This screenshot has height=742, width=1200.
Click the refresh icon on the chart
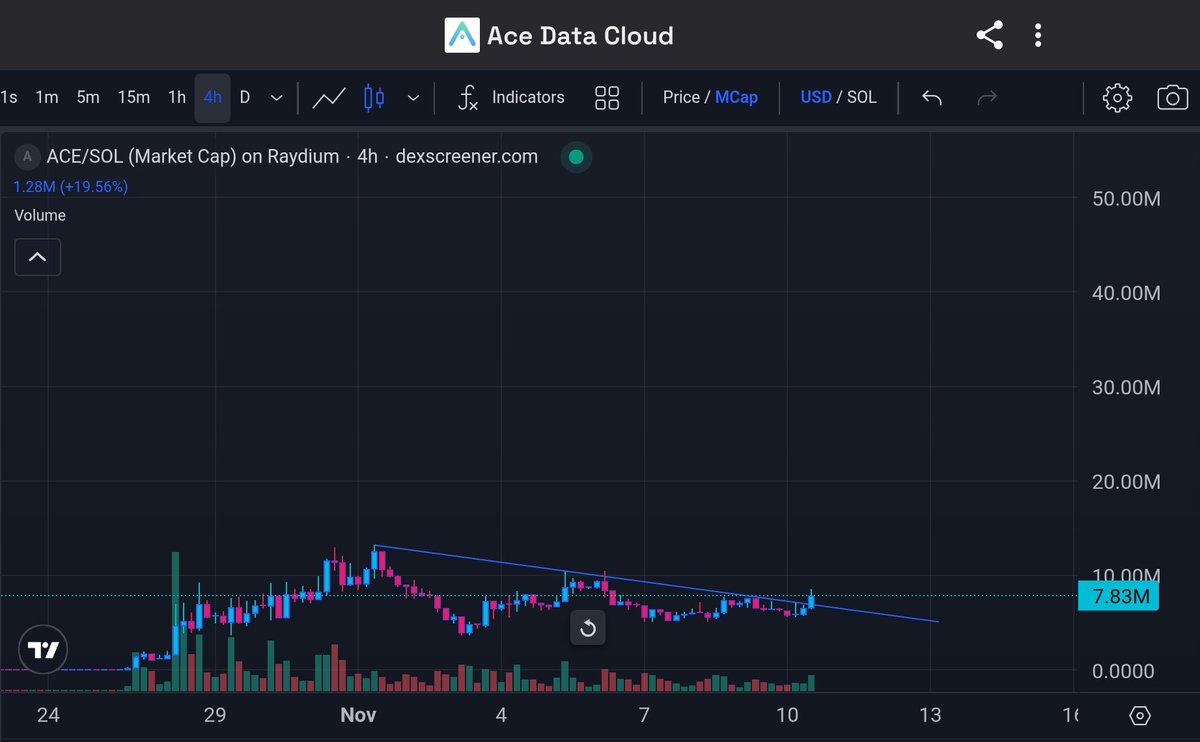(588, 628)
